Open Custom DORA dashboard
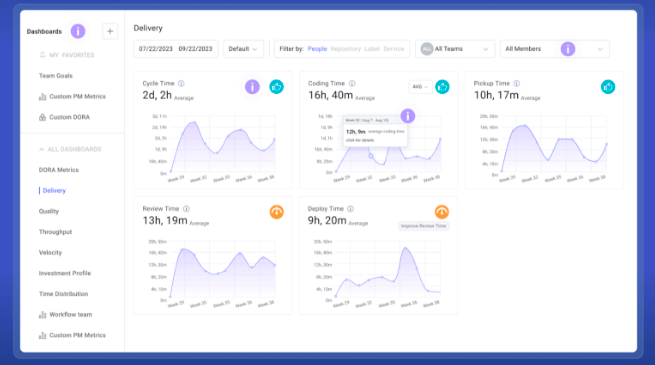Screen dimensions: 655x365 (x=69, y=117)
